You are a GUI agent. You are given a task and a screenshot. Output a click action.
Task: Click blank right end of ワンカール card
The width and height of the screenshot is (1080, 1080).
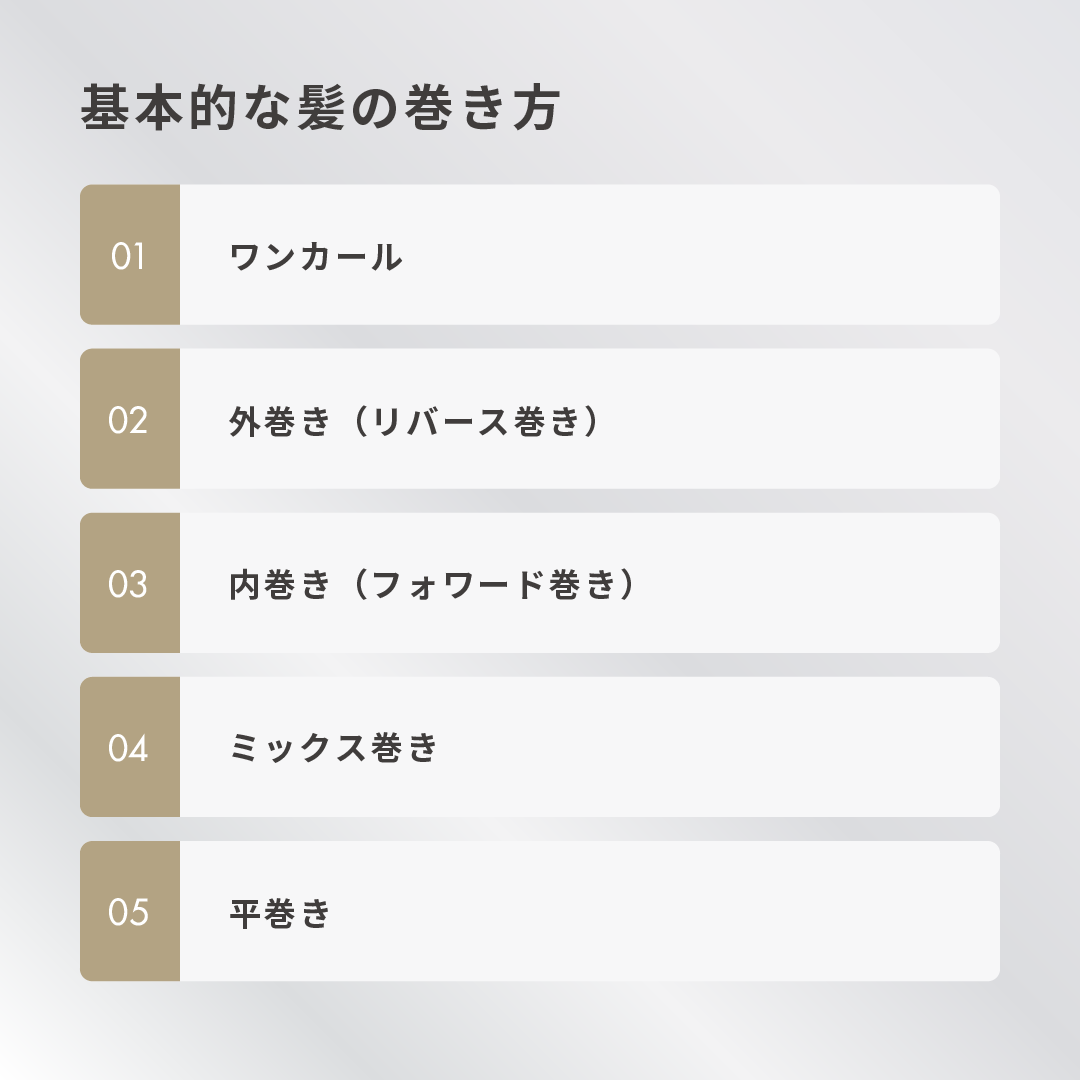coord(900,256)
